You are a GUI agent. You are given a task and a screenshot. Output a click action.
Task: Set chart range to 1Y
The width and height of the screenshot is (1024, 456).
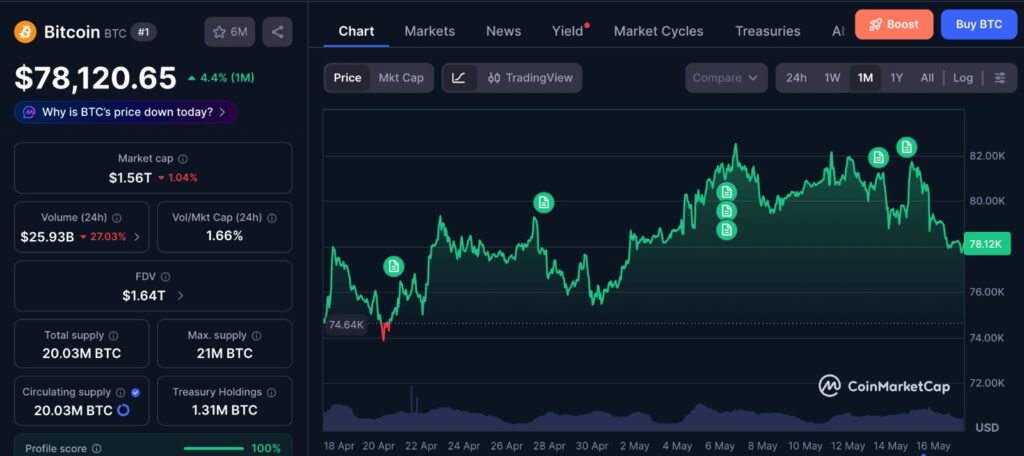[897, 78]
